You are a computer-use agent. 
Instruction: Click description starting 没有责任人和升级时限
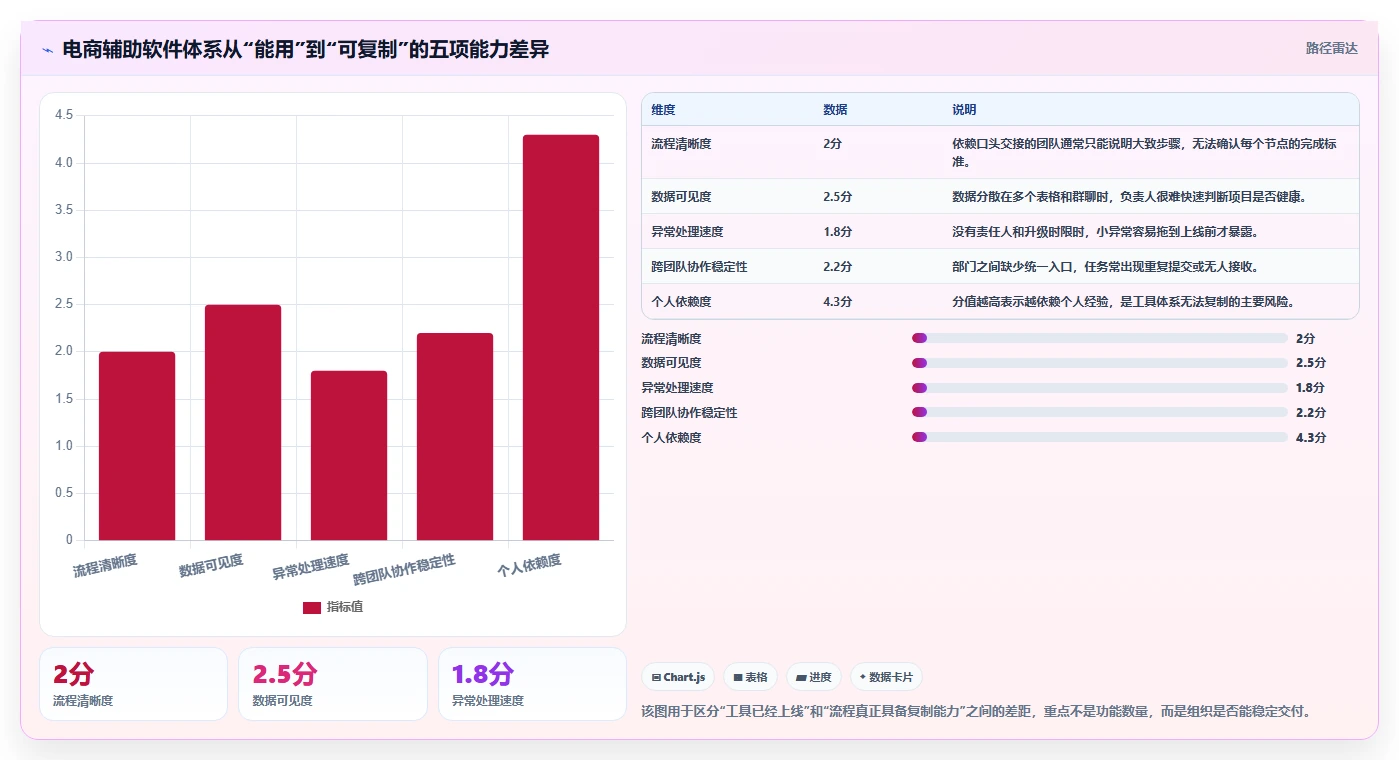pyautogui.click(x=1105, y=232)
